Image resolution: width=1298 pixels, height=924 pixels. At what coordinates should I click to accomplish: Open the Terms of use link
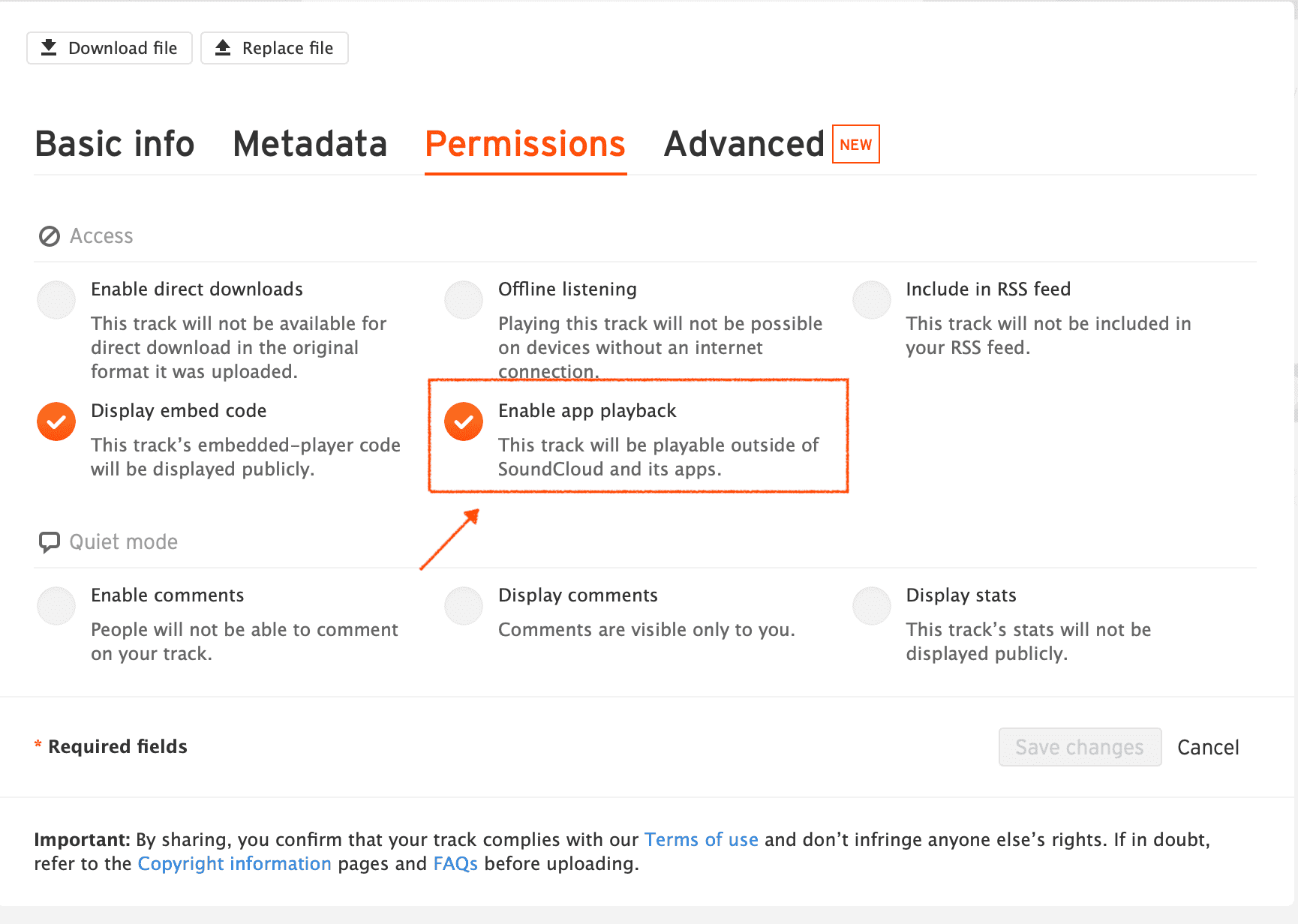[701, 839]
